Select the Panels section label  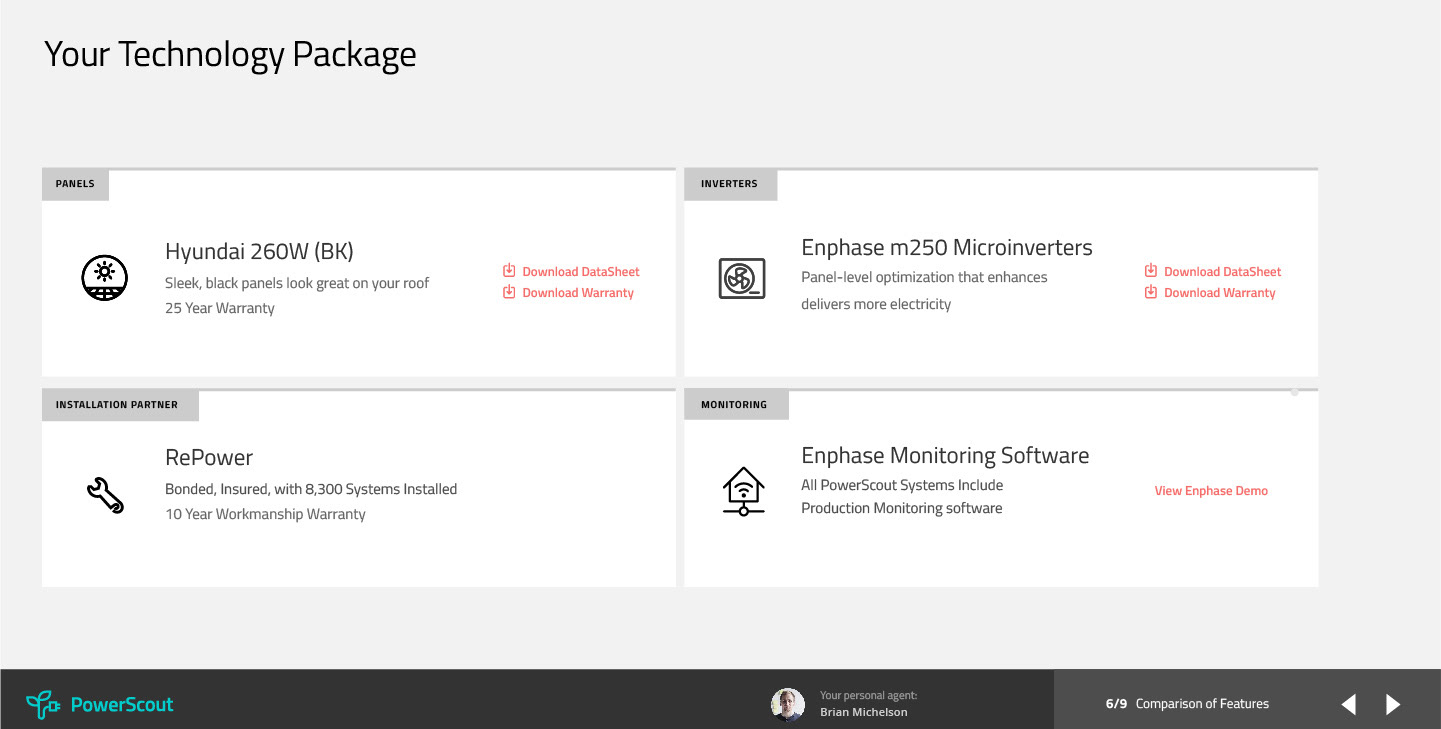(75, 184)
